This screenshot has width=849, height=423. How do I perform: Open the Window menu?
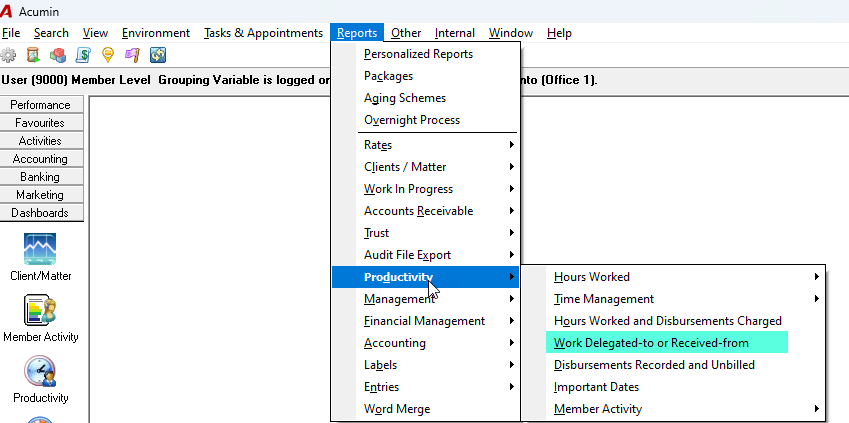coord(511,33)
